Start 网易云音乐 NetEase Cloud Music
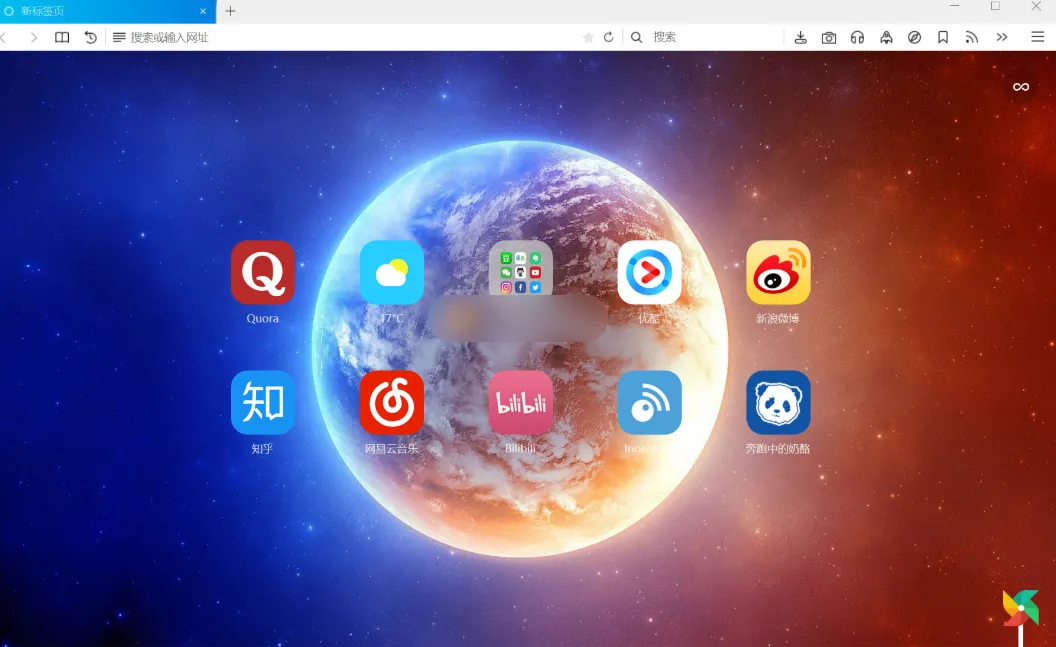Image resolution: width=1056 pixels, height=647 pixels. [x=391, y=400]
